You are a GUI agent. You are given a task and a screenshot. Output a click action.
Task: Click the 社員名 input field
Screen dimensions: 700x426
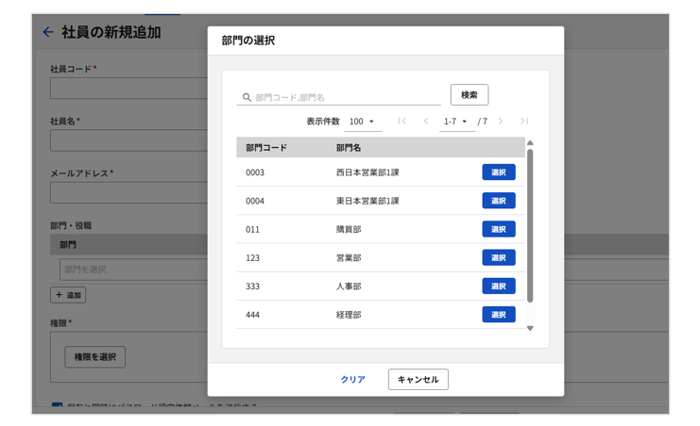coord(129,140)
